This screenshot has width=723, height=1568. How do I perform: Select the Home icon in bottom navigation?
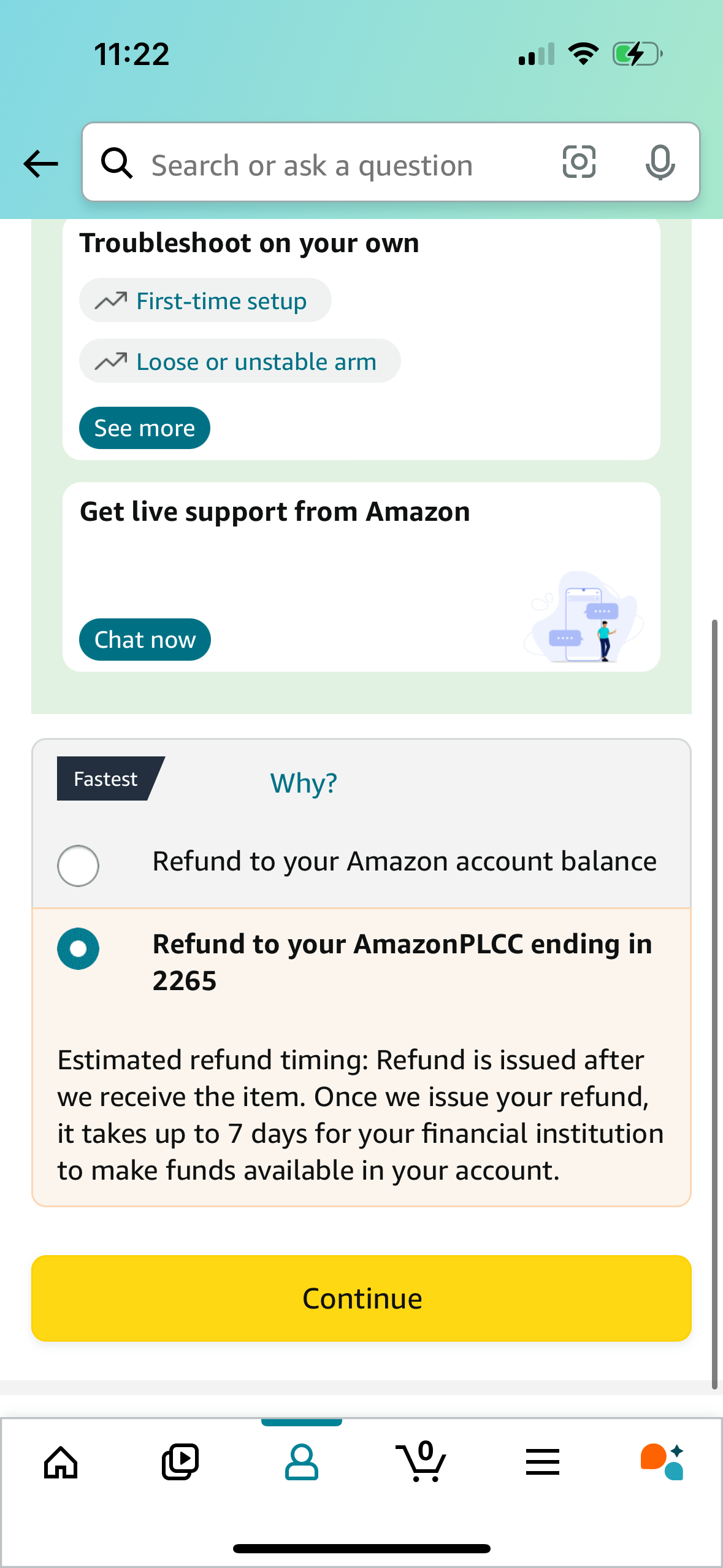[x=60, y=1462]
